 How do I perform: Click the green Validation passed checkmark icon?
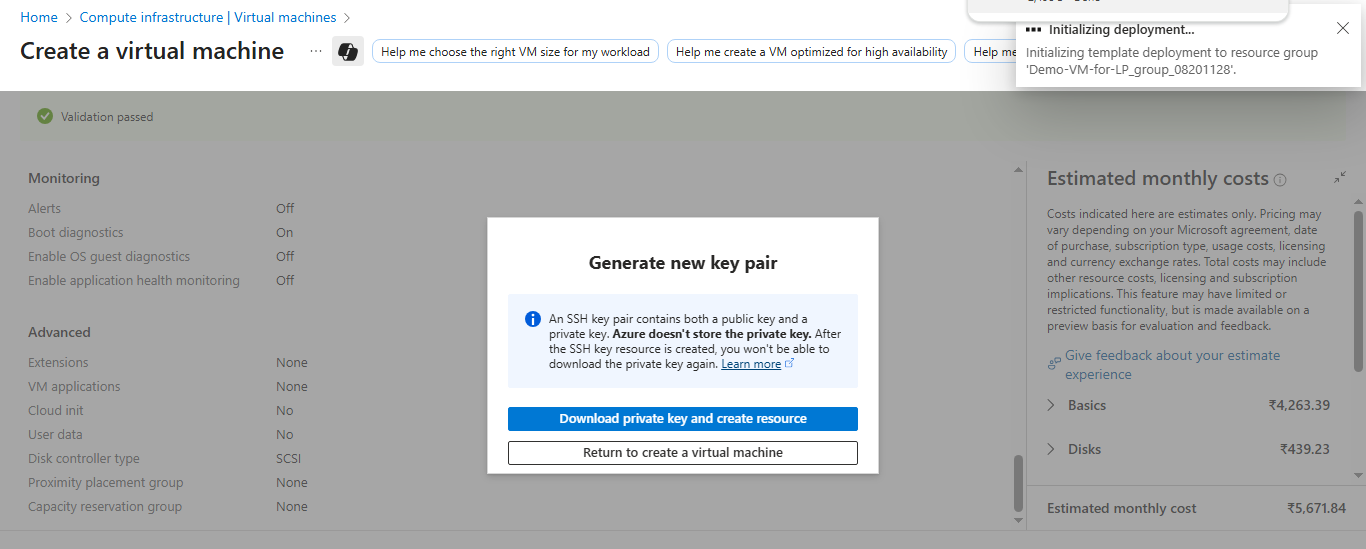(x=44, y=117)
